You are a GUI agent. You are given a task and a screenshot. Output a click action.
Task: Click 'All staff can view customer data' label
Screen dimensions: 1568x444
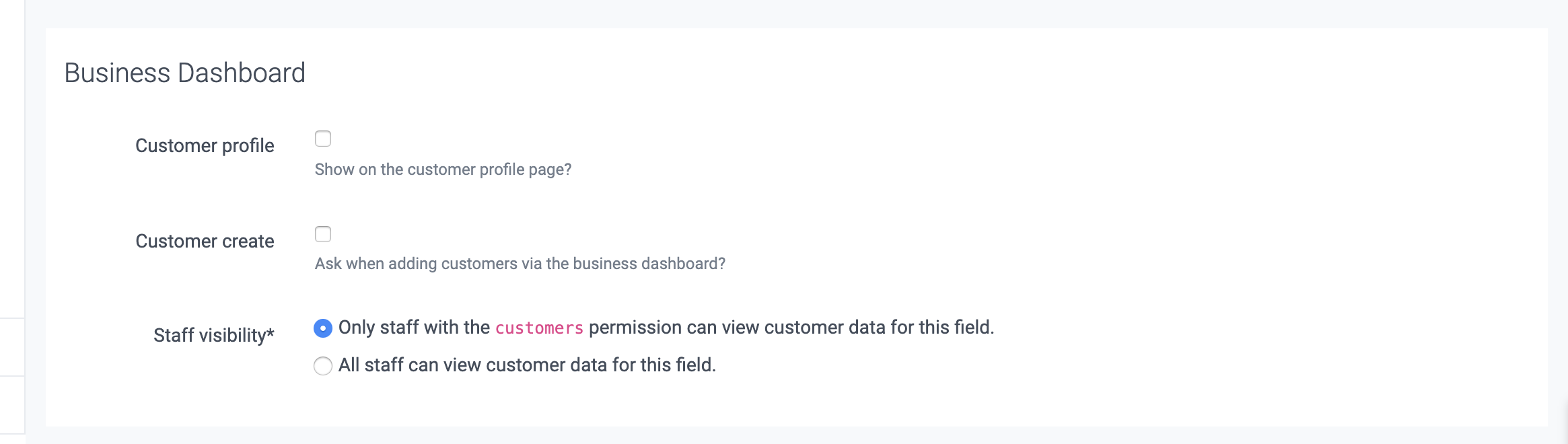pos(527,365)
